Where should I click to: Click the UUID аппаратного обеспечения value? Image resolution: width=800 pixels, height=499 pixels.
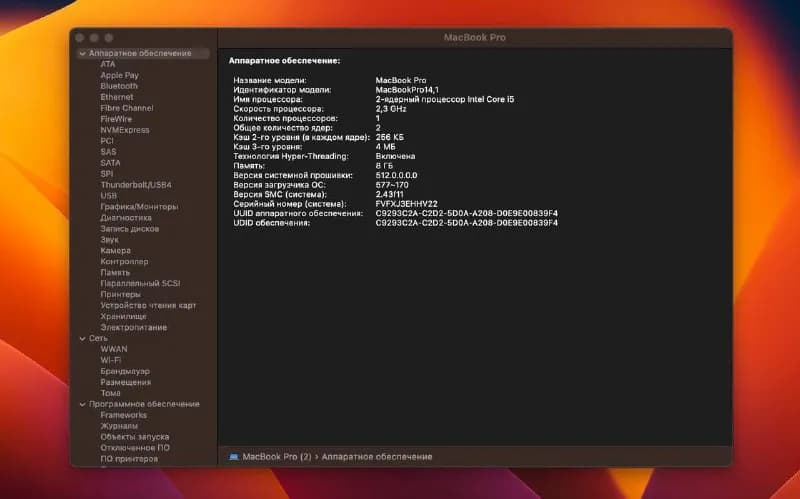(x=466, y=214)
